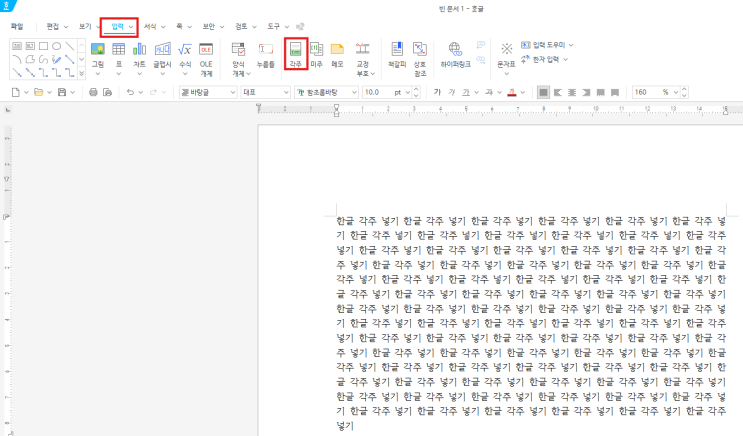Apply distributed paragraph alignment
This screenshot has width=743, height=436.
click(x=600, y=92)
